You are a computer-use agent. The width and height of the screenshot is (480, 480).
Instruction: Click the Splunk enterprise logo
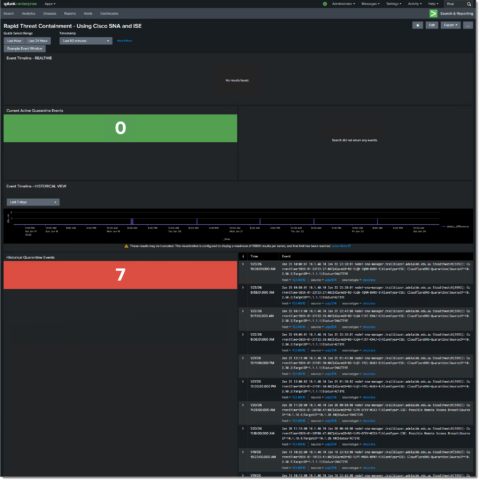(x=20, y=4)
